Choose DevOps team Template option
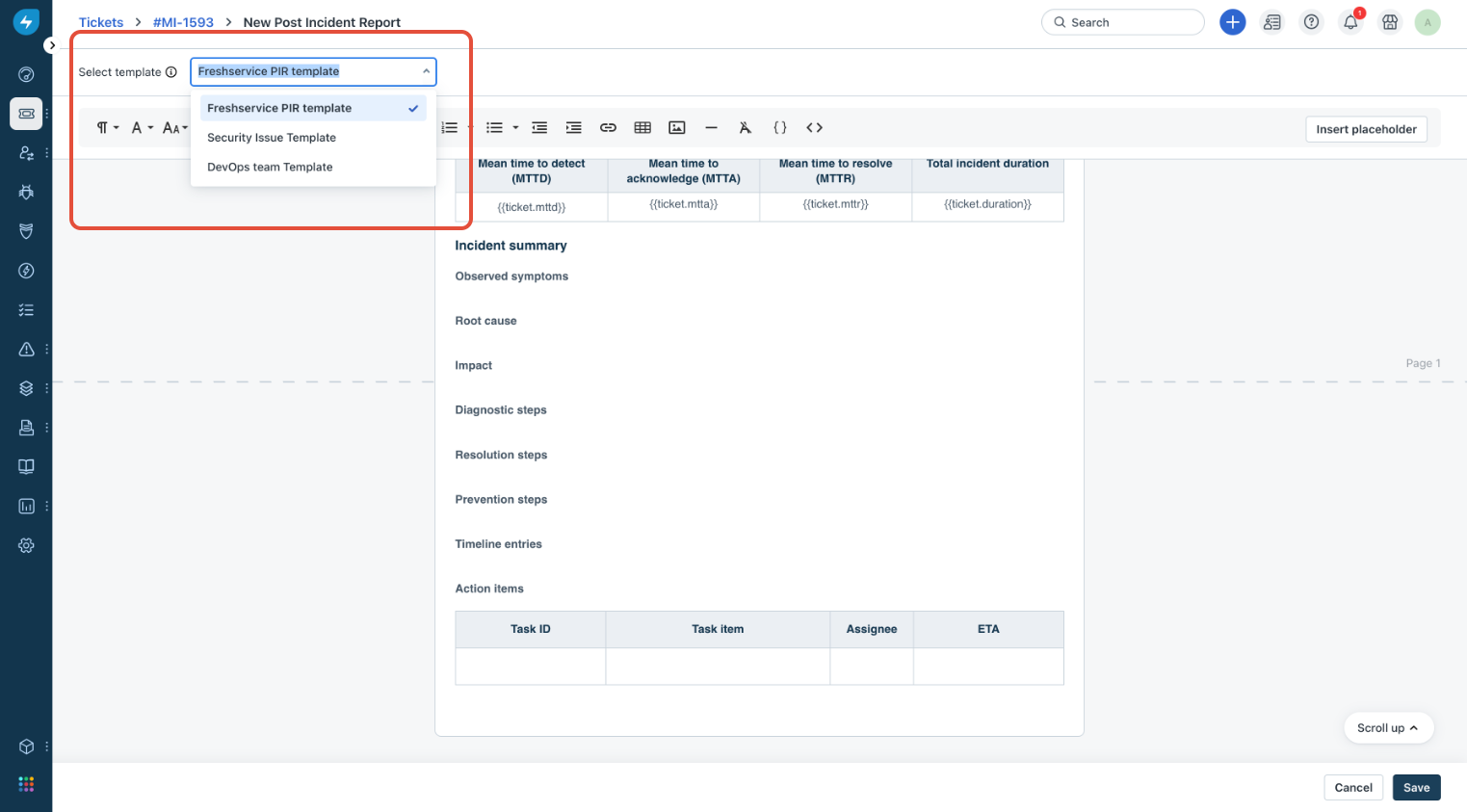 coord(313,167)
